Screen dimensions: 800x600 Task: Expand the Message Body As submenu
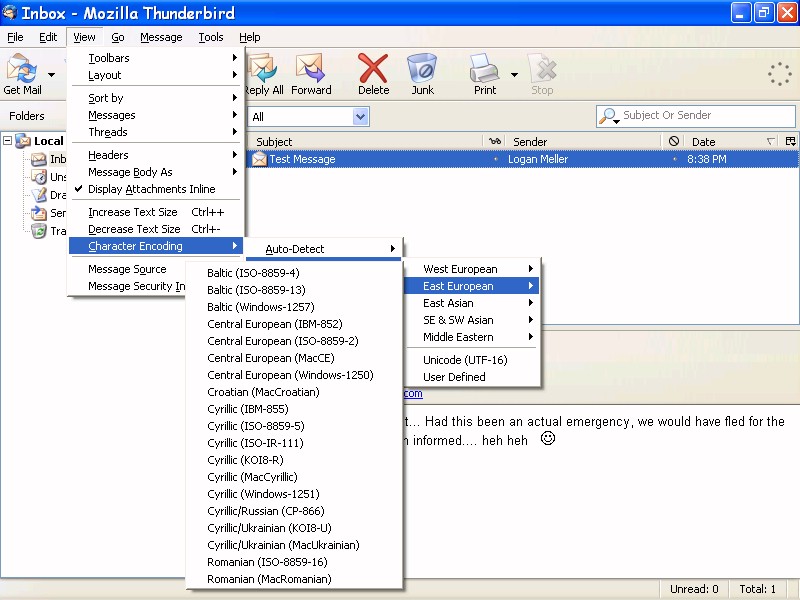(x=156, y=172)
